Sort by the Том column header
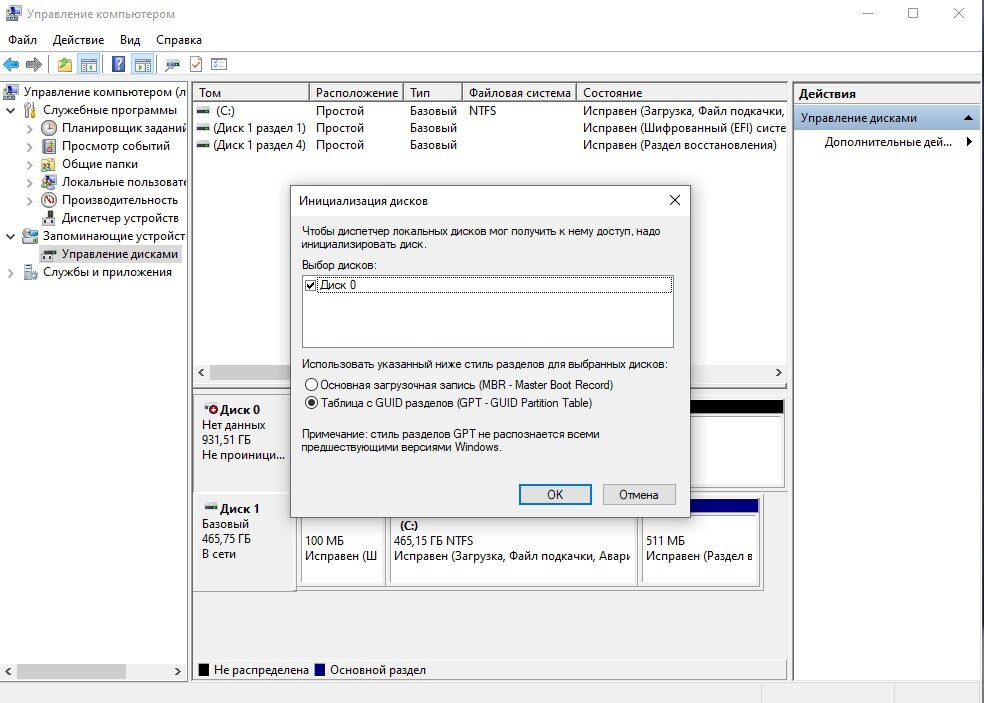The width and height of the screenshot is (984, 703). [x=251, y=92]
